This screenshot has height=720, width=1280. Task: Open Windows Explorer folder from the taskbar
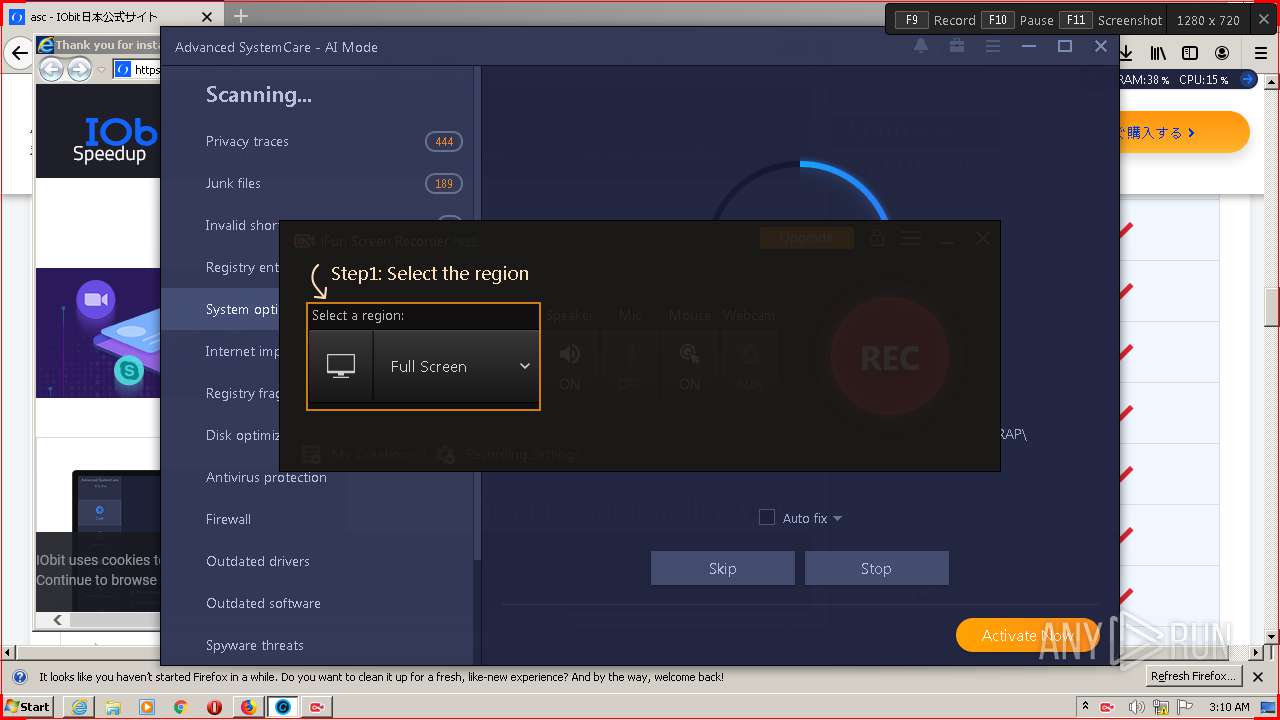click(x=113, y=706)
